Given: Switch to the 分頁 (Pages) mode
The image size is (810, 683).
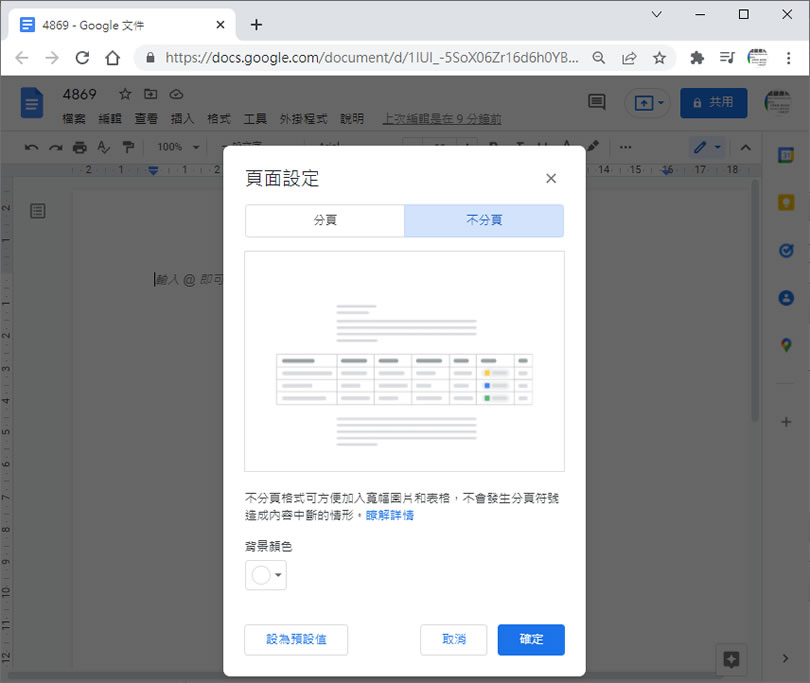Looking at the screenshot, I should point(325,221).
